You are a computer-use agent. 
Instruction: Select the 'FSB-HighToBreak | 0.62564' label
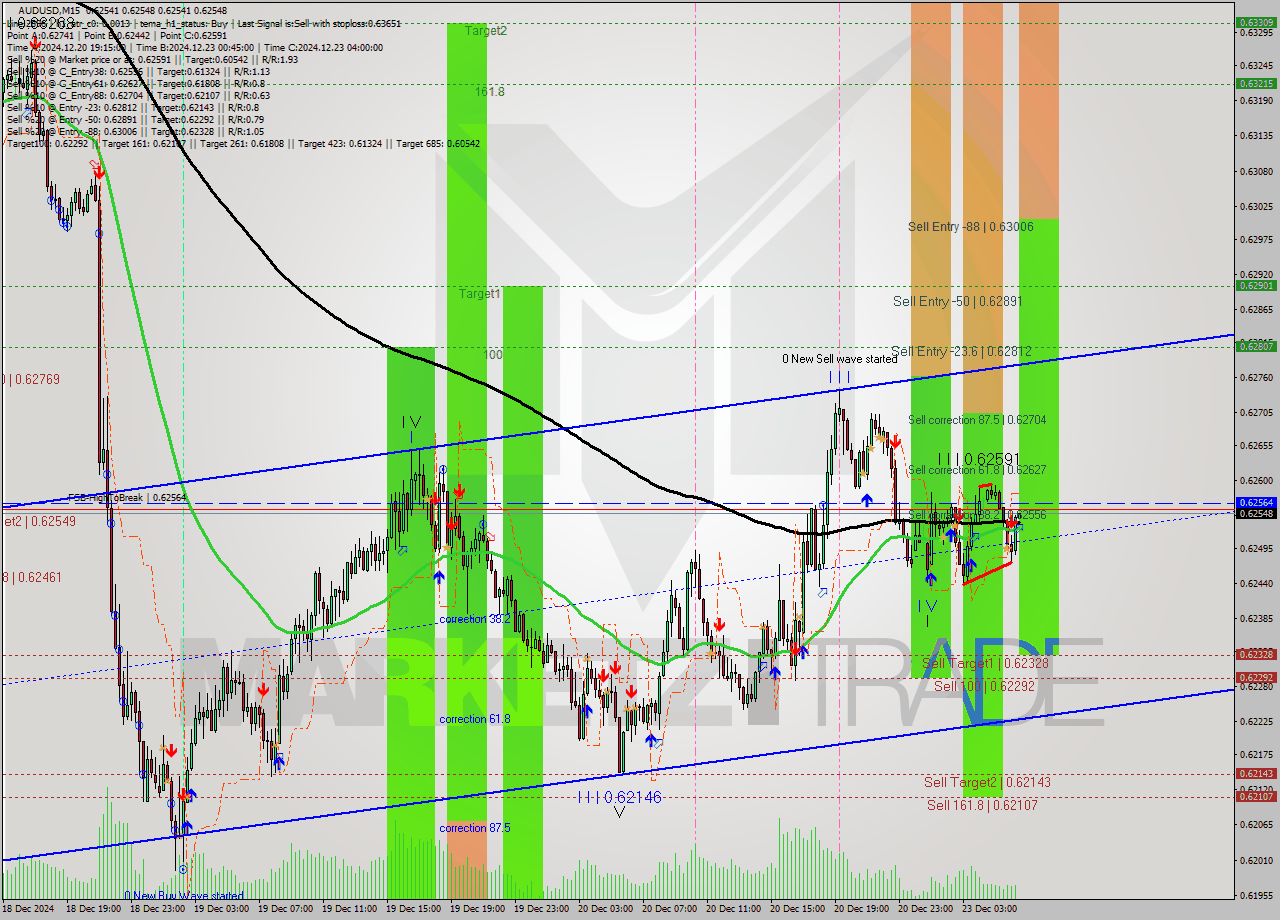click(127, 497)
